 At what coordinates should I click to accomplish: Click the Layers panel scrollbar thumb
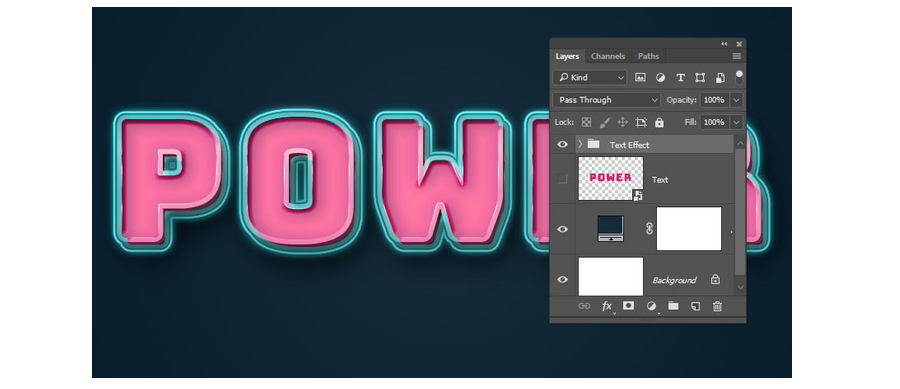coord(740,211)
